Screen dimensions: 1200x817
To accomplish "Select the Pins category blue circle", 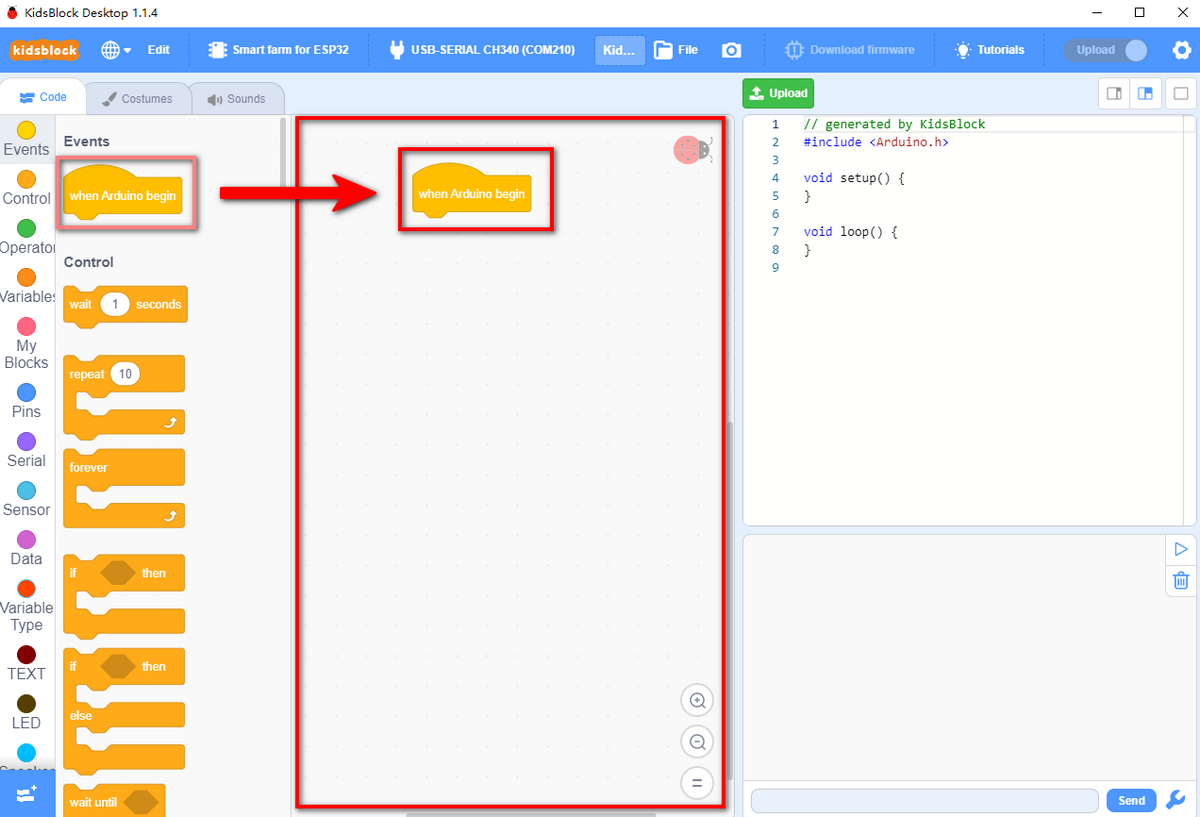I will [x=27, y=392].
